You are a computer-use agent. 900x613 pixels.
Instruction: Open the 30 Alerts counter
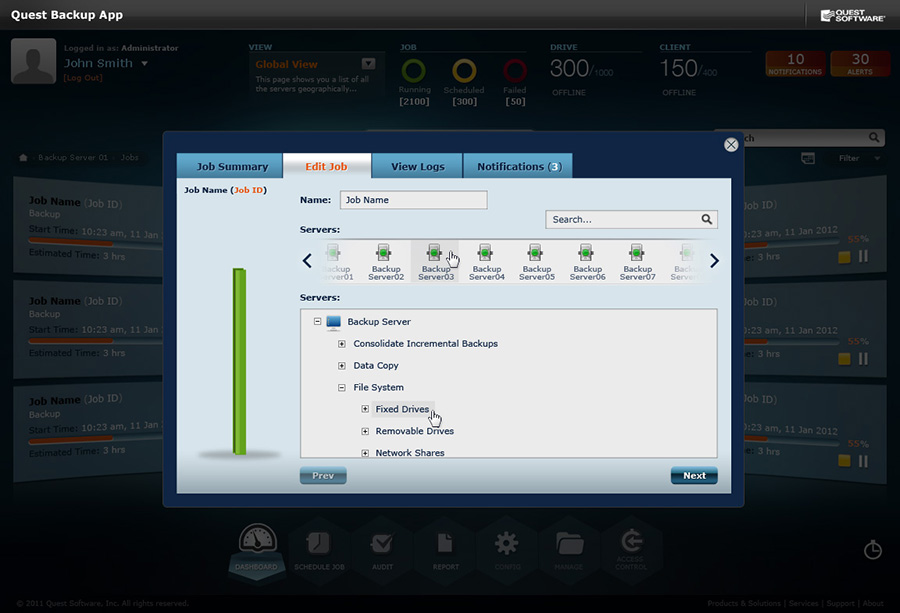click(860, 64)
